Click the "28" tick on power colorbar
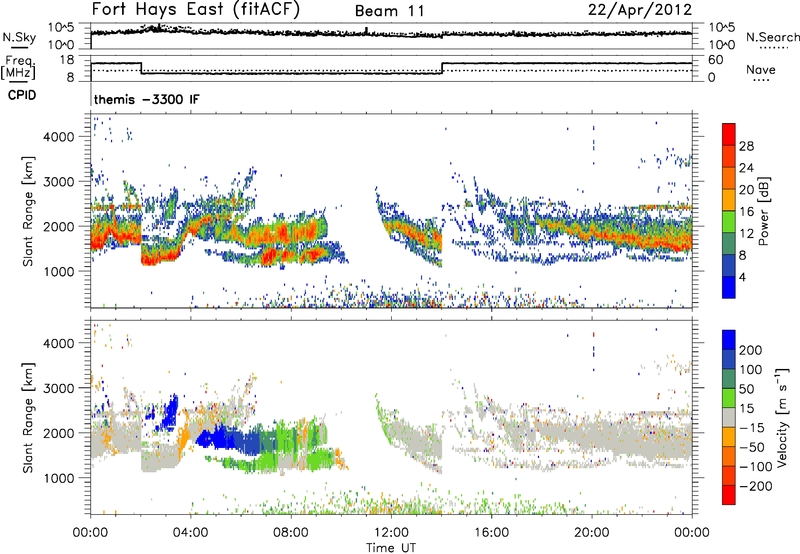Screen dimensions: 800x554 (746, 146)
